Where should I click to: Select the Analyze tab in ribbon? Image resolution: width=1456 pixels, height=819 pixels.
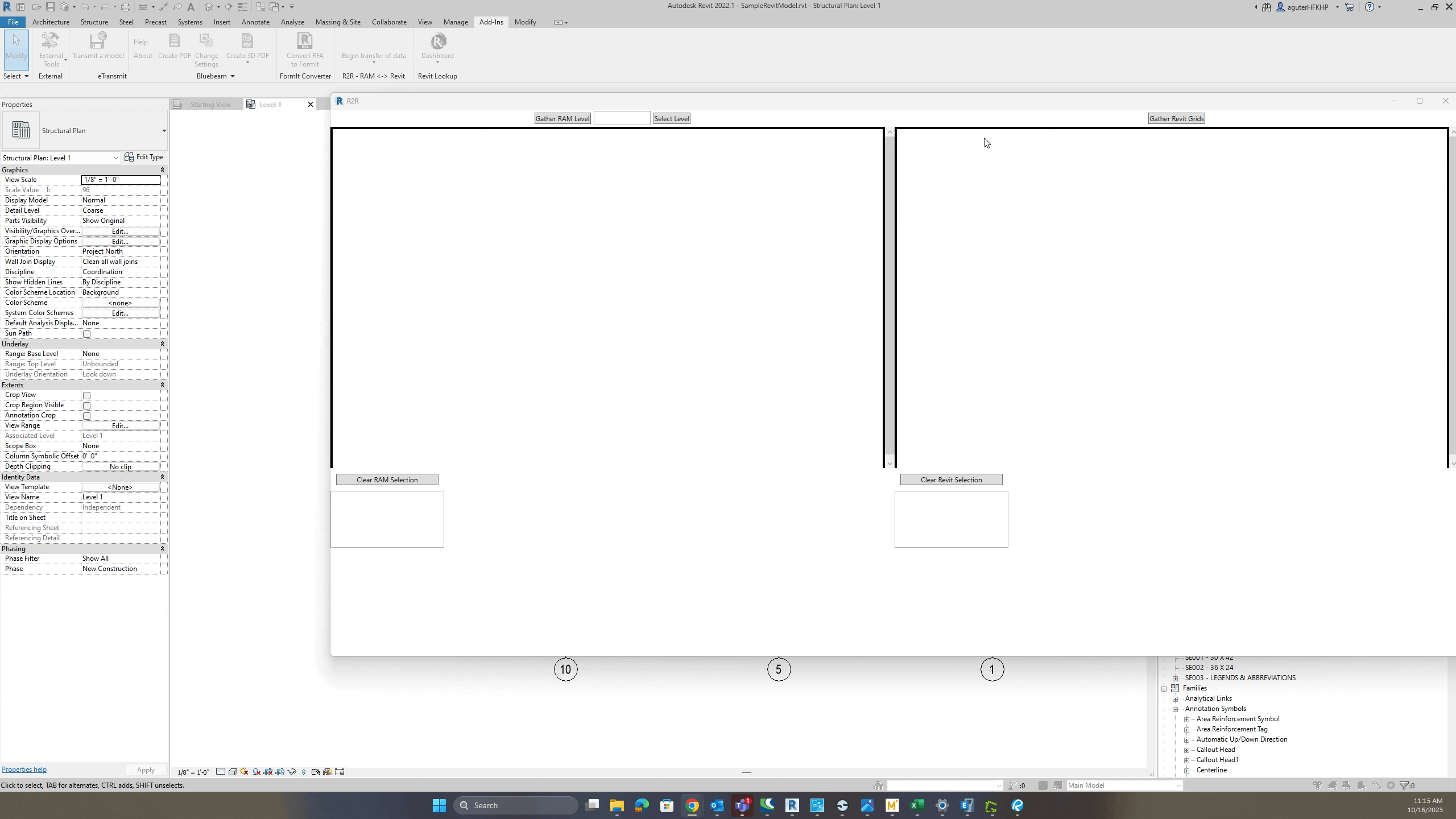292,22
